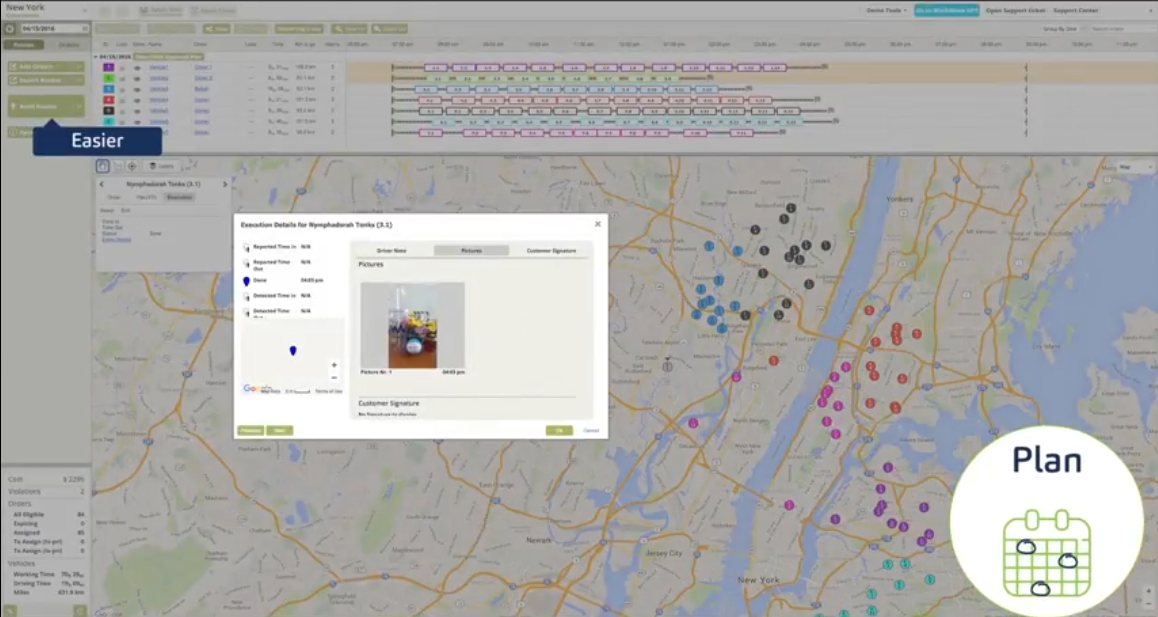1158x617 pixels.
Task: Click the green color swatch for route 2
Action: 109,78
